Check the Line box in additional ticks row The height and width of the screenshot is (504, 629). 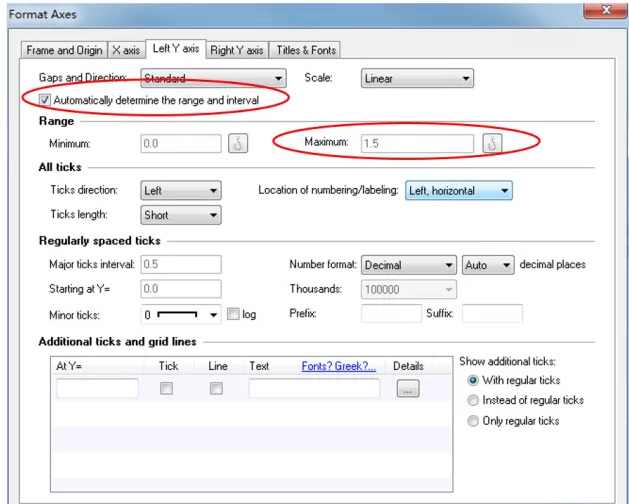click(x=216, y=389)
